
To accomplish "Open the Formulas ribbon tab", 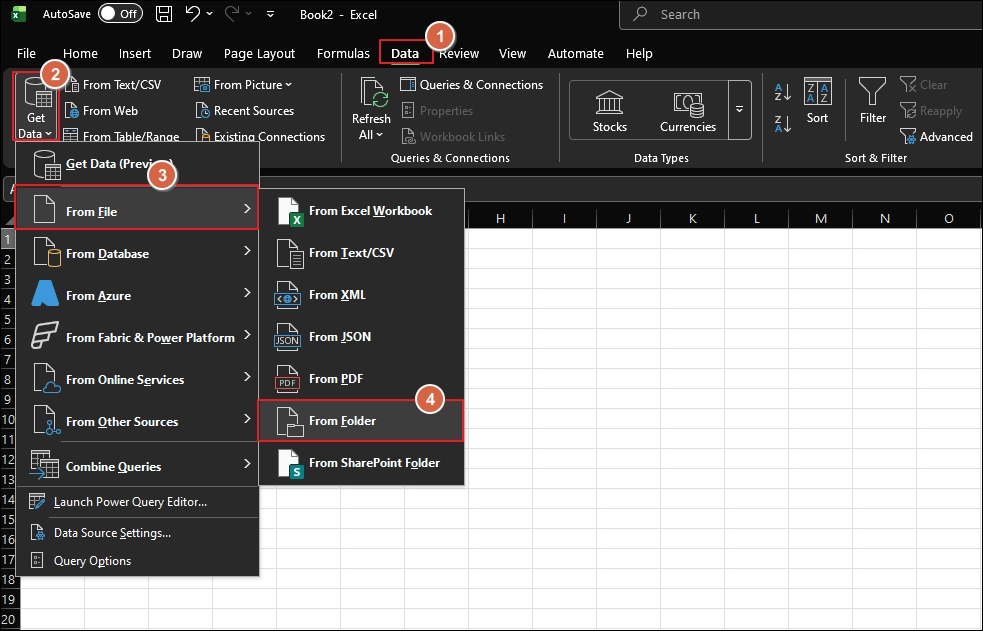I will click(x=343, y=53).
